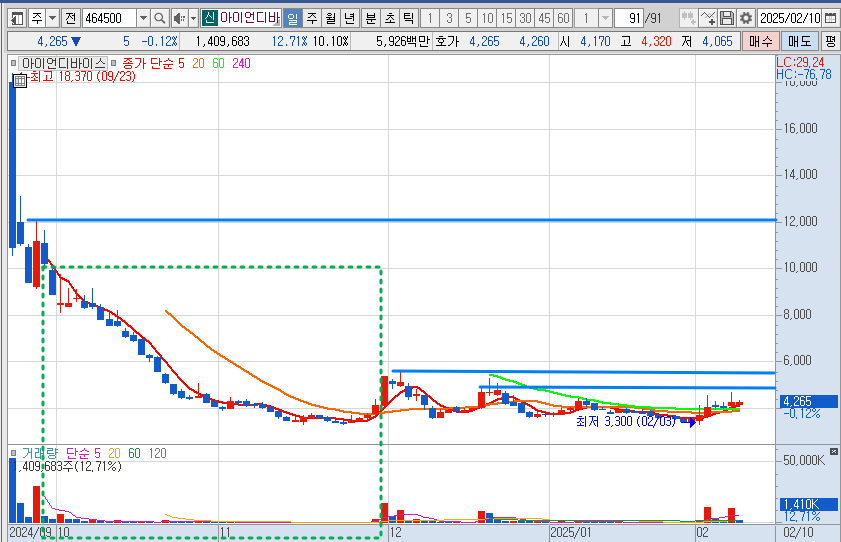Click the 최저 3,300 (02/03) annotation

626,421
